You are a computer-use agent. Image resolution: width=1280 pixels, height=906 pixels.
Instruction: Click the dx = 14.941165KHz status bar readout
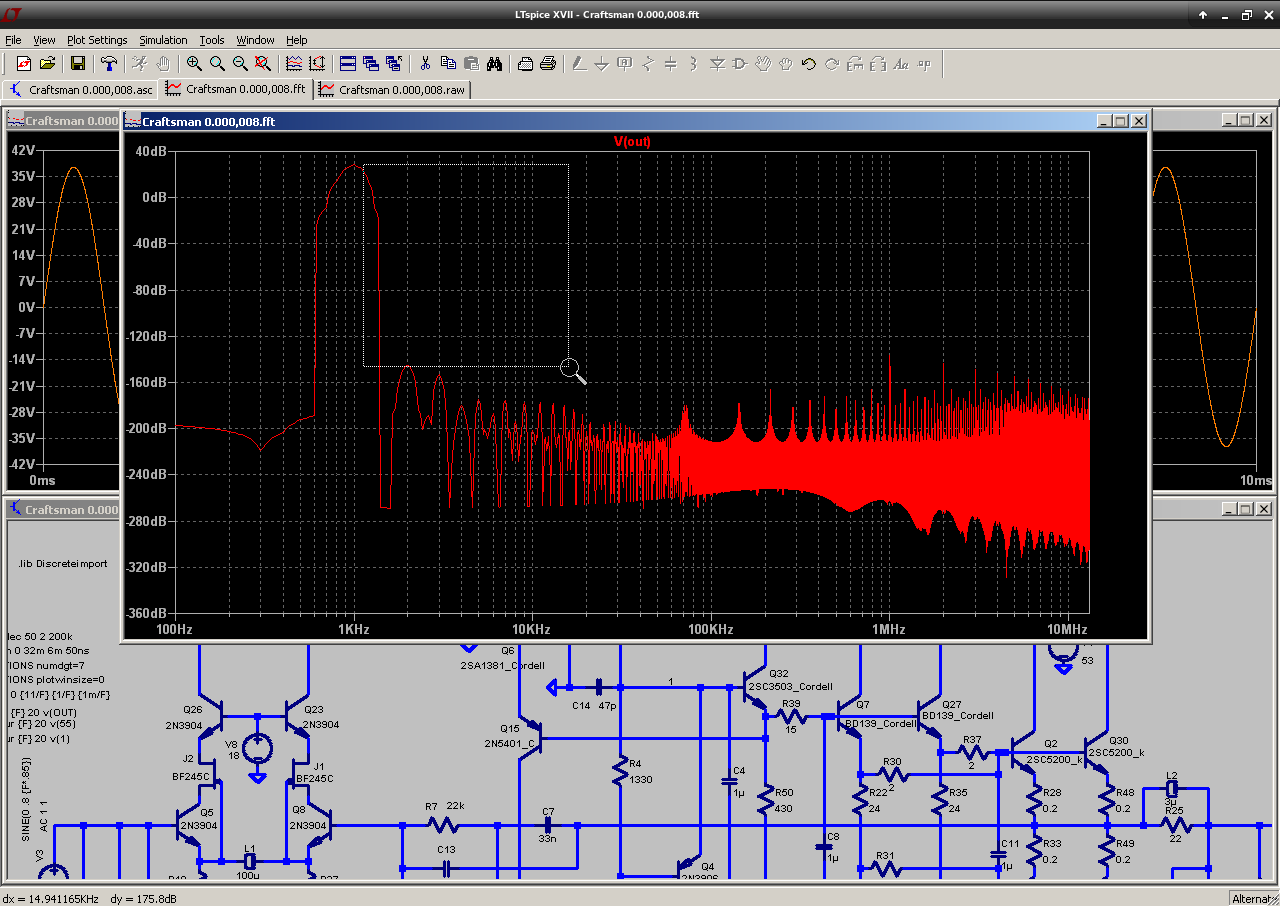click(x=52, y=898)
